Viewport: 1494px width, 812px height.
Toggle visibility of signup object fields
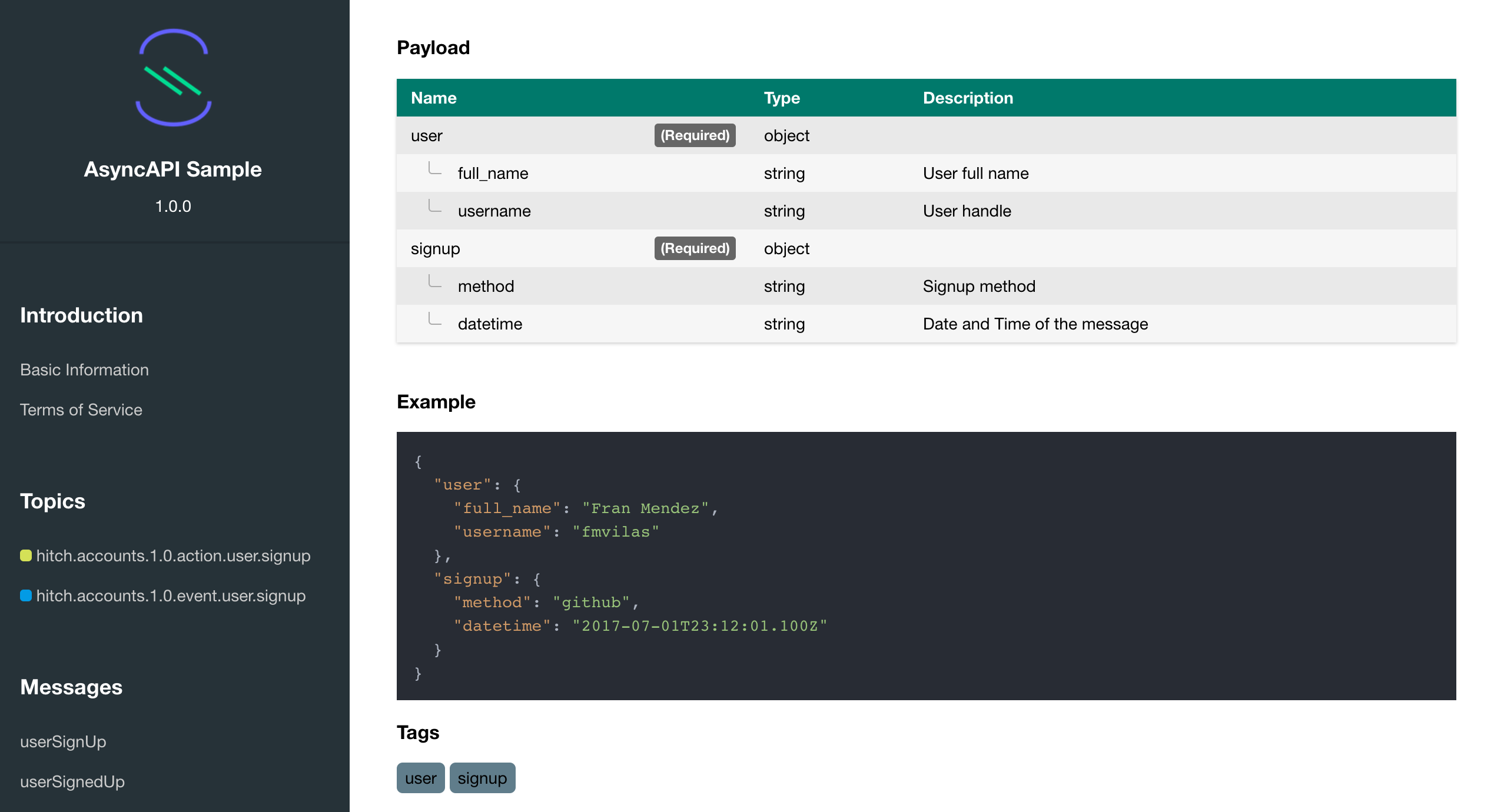point(434,248)
